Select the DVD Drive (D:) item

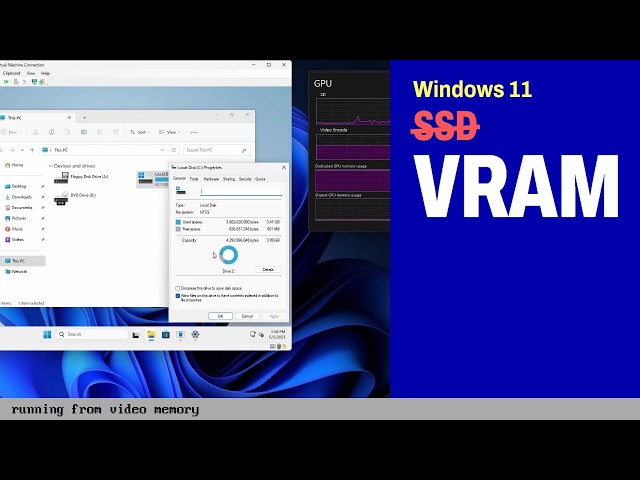[76, 197]
